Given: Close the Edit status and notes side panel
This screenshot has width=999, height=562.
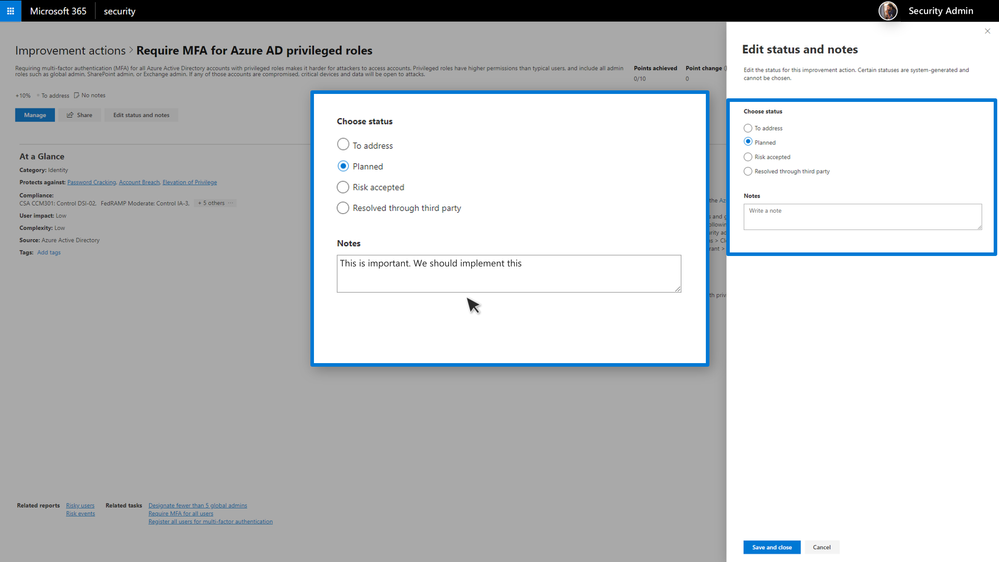Looking at the screenshot, I should click(987, 31).
